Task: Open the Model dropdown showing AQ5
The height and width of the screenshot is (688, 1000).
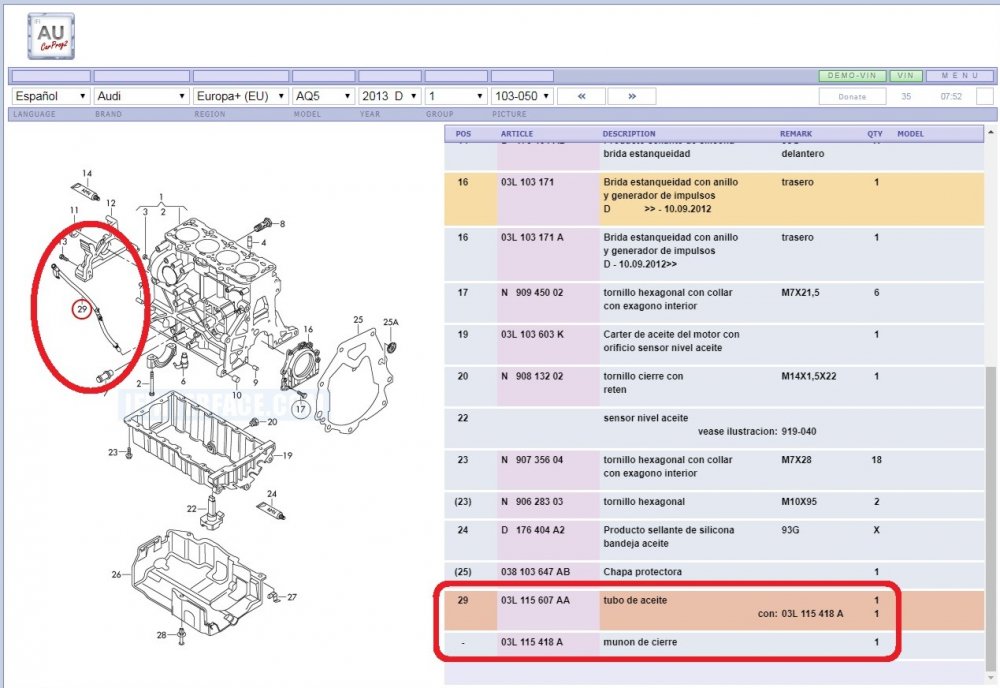Action: pyautogui.click(x=324, y=96)
